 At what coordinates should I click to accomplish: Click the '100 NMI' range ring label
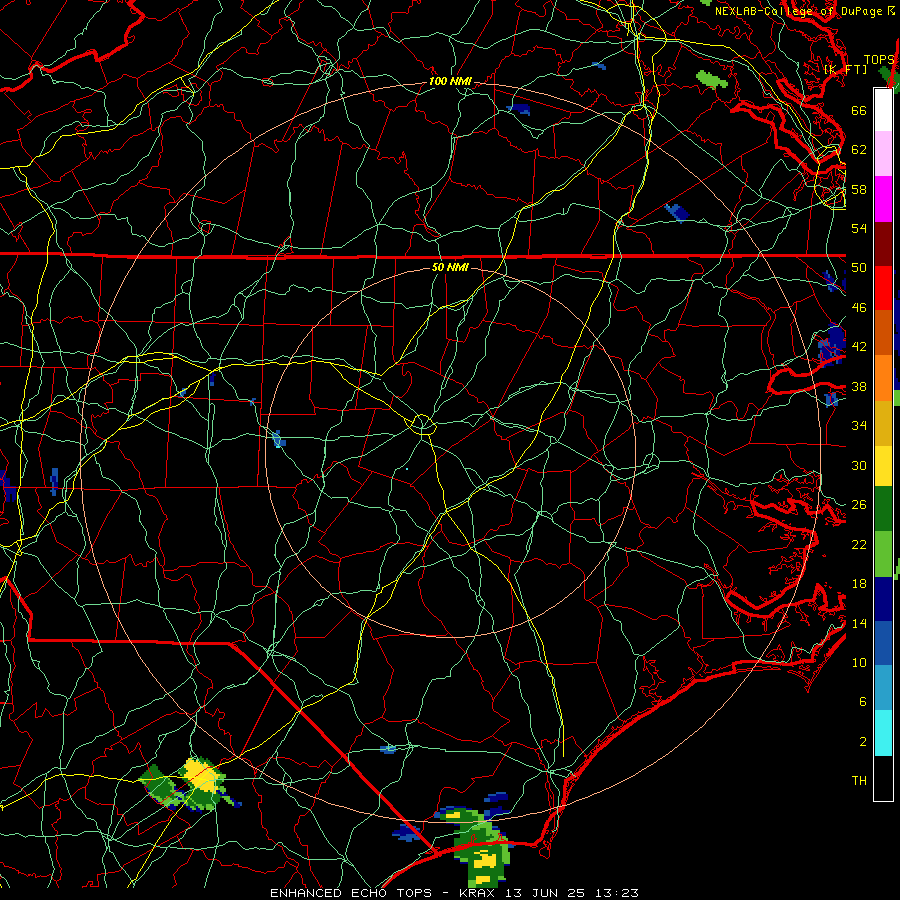coord(450,82)
